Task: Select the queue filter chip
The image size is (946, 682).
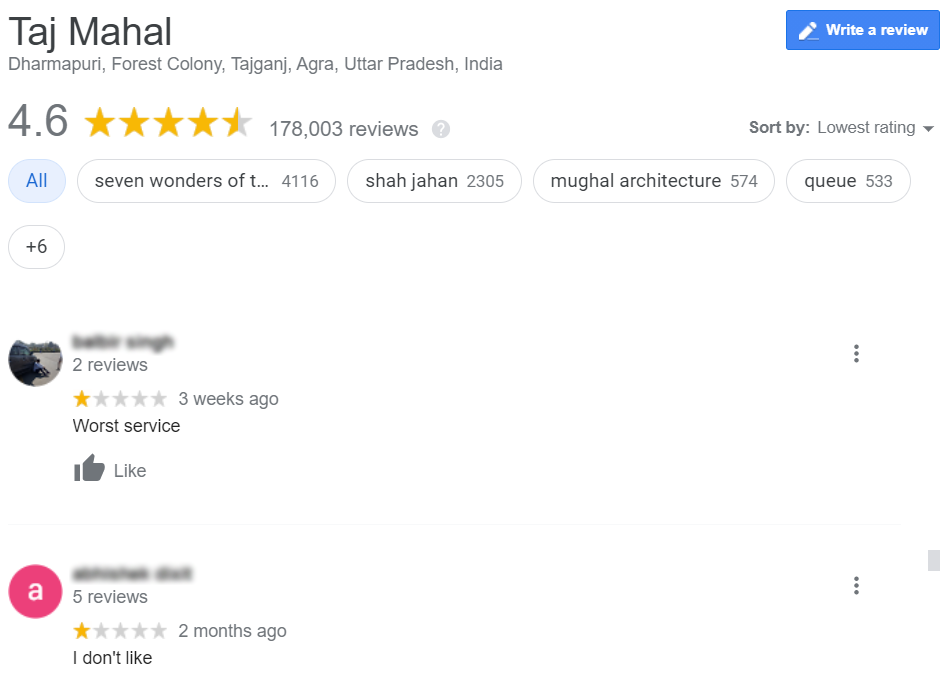Action: pos(848,181)
